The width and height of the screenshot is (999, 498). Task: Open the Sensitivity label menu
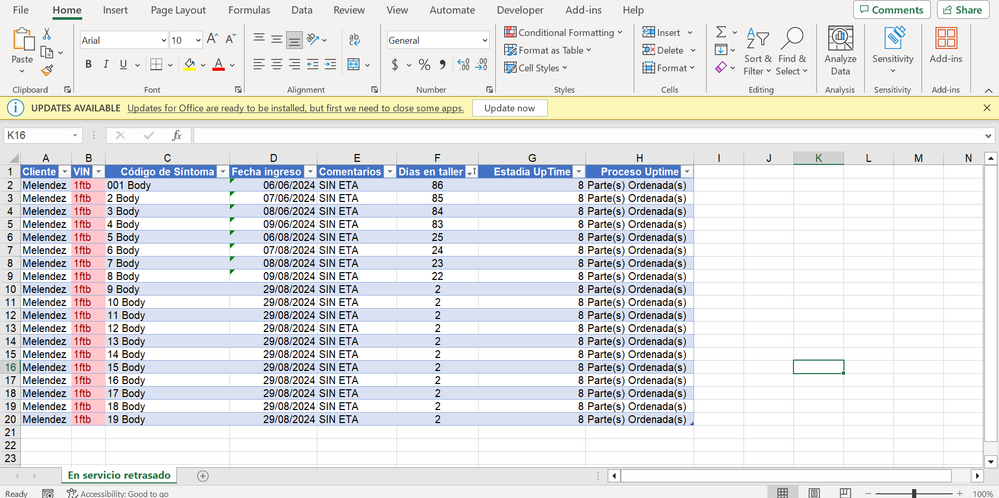point(893,51)
